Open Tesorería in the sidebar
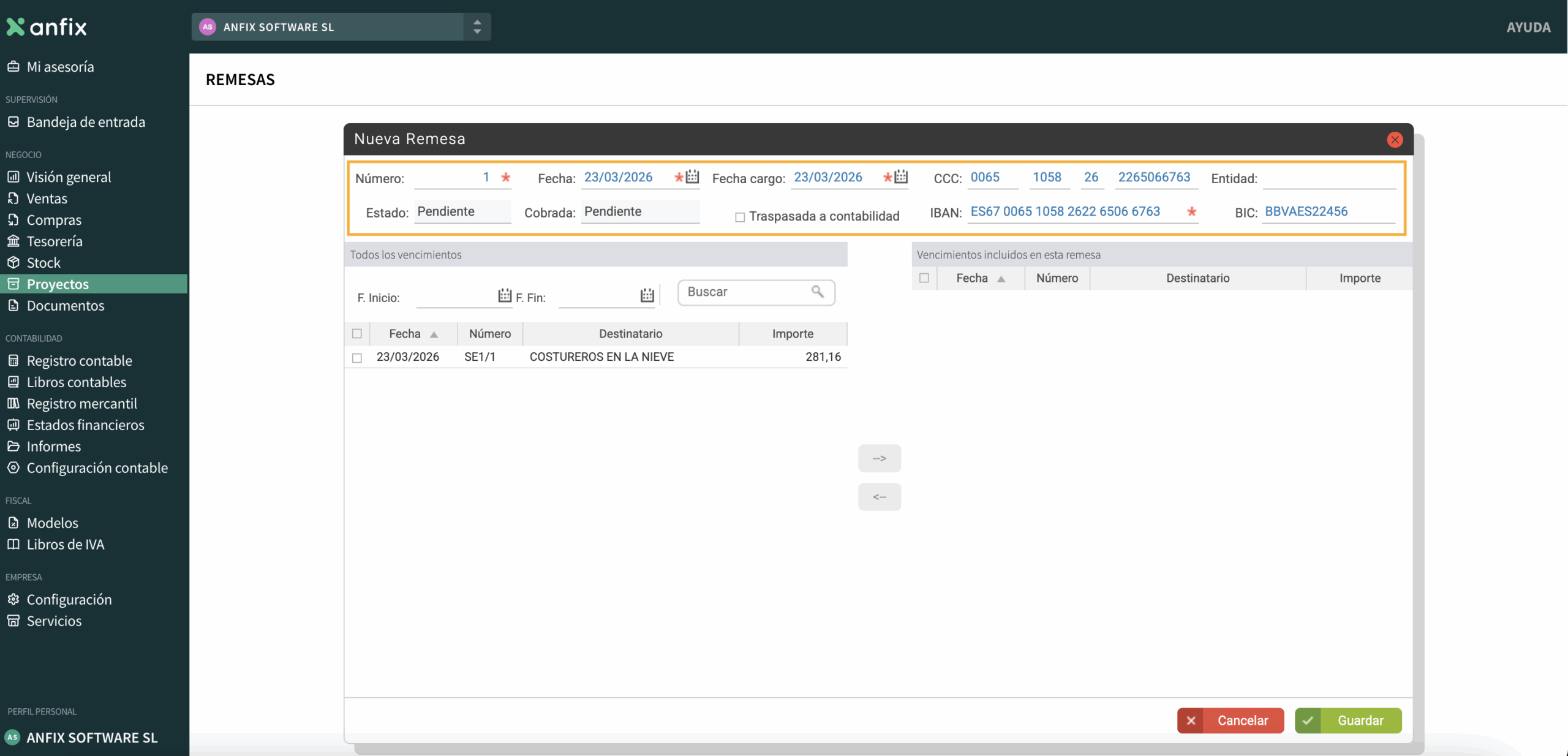 pos(54,241)
